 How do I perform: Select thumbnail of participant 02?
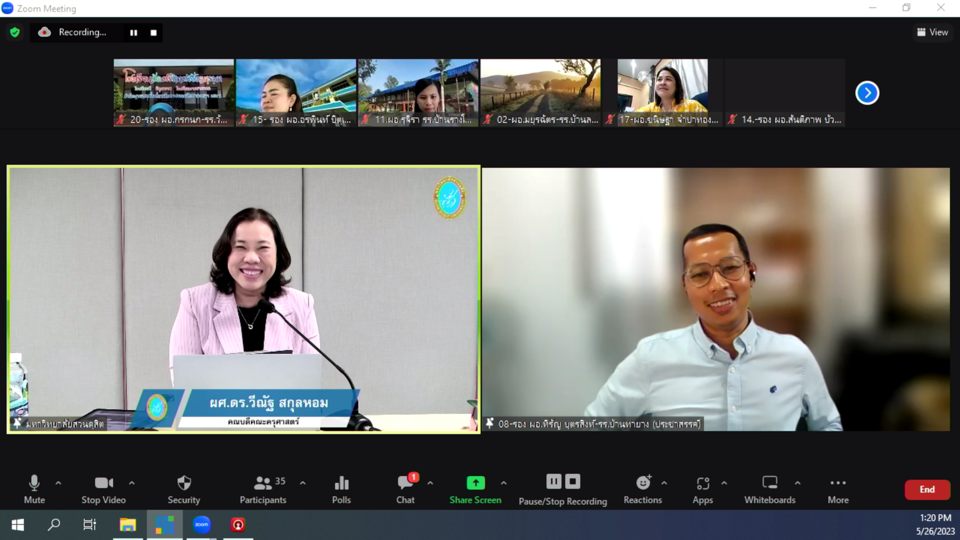coord(541,92)
